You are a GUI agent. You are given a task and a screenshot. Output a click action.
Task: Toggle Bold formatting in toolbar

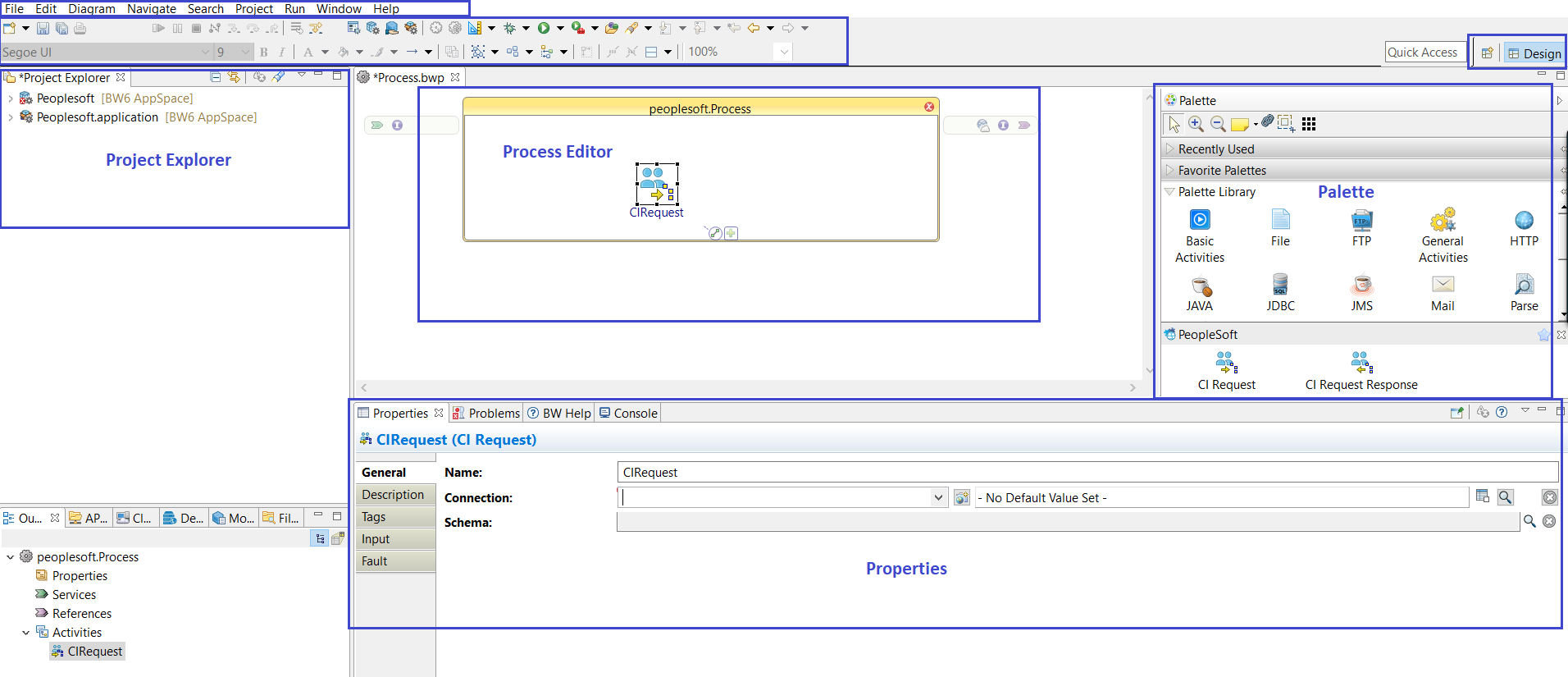pyautogui.click(x=263, y=52)
